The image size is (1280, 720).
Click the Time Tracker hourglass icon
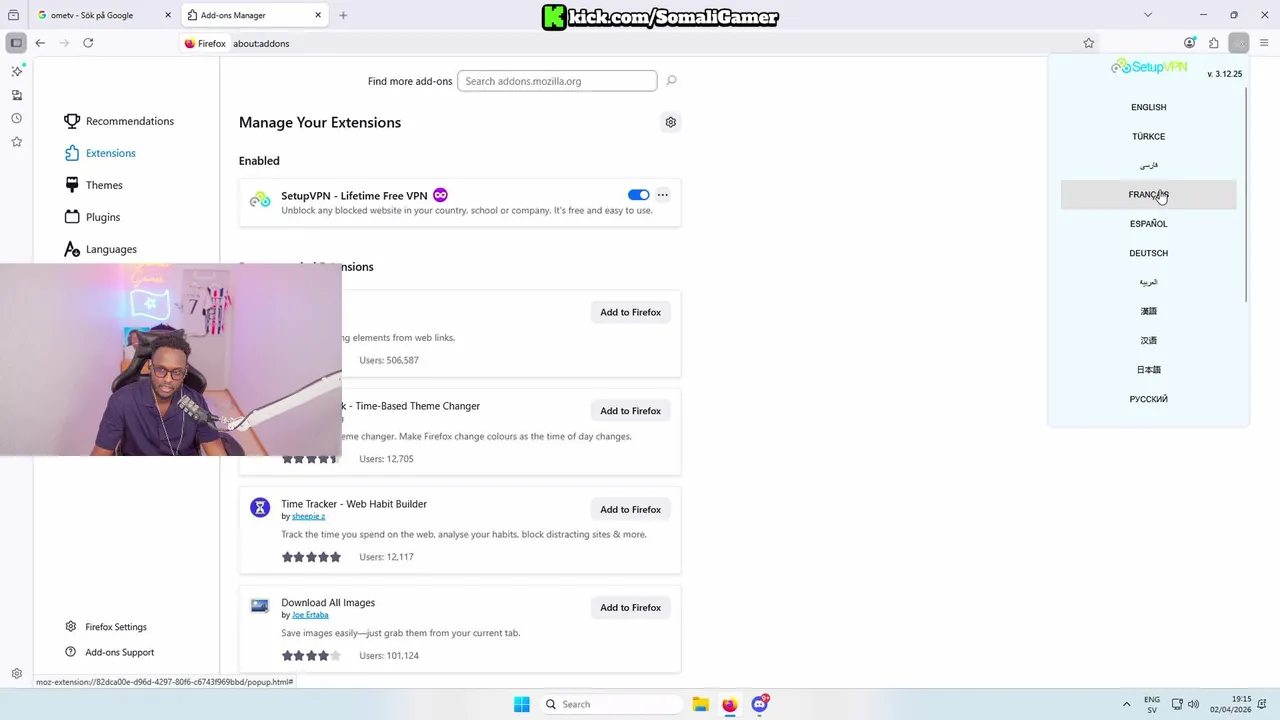[260, 508]
